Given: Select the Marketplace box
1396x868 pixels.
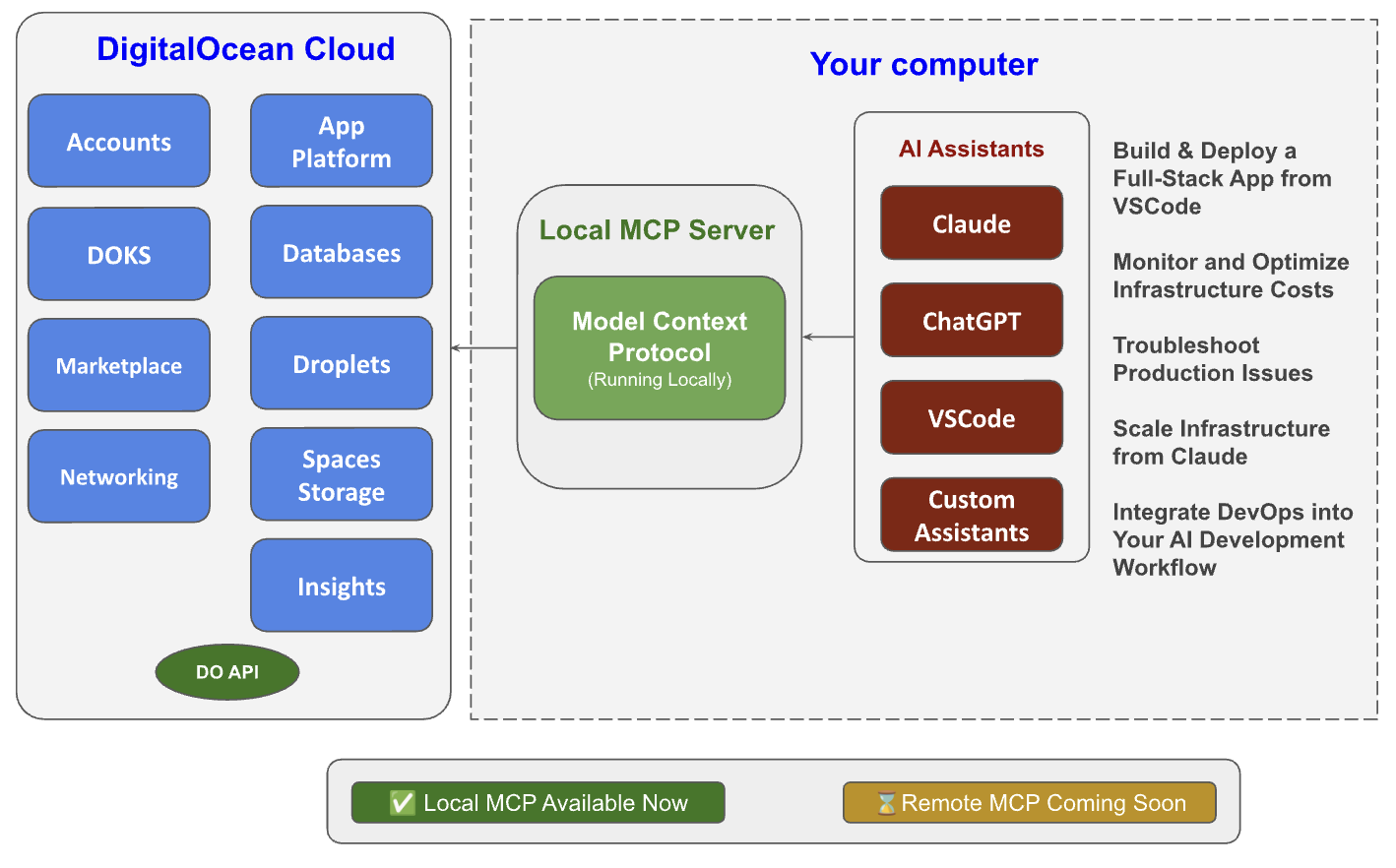Looking at the screenshot, I should click(119, 366).
